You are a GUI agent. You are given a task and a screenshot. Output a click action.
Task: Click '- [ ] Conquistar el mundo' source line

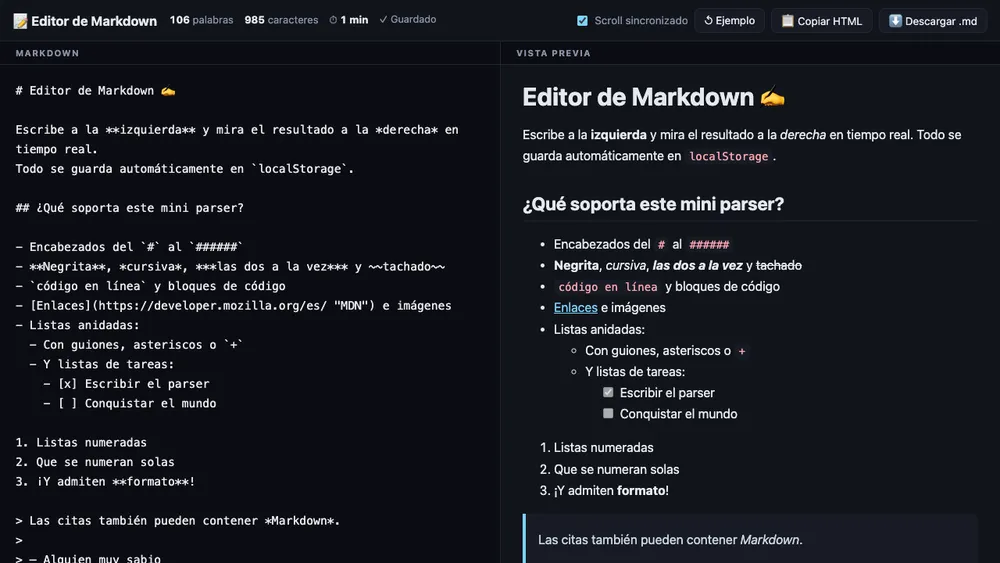129,403
